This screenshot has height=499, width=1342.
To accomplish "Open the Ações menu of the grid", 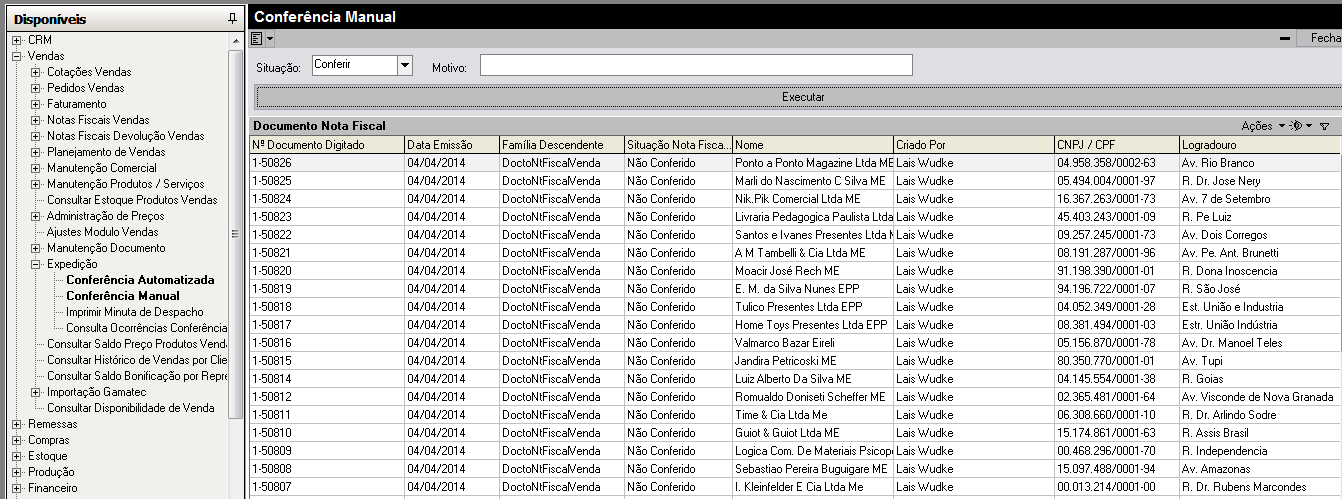I will 1263,126.
